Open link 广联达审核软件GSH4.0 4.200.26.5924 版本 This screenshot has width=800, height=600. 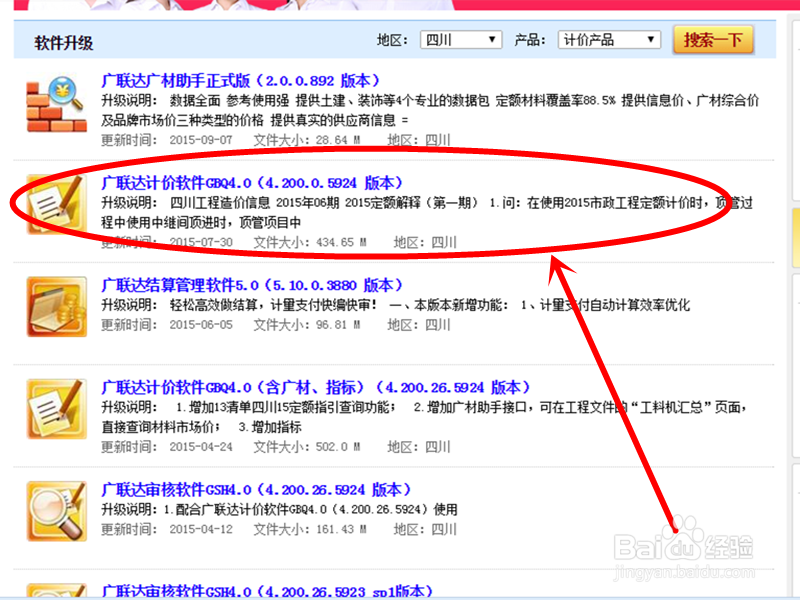click(256, 489)
